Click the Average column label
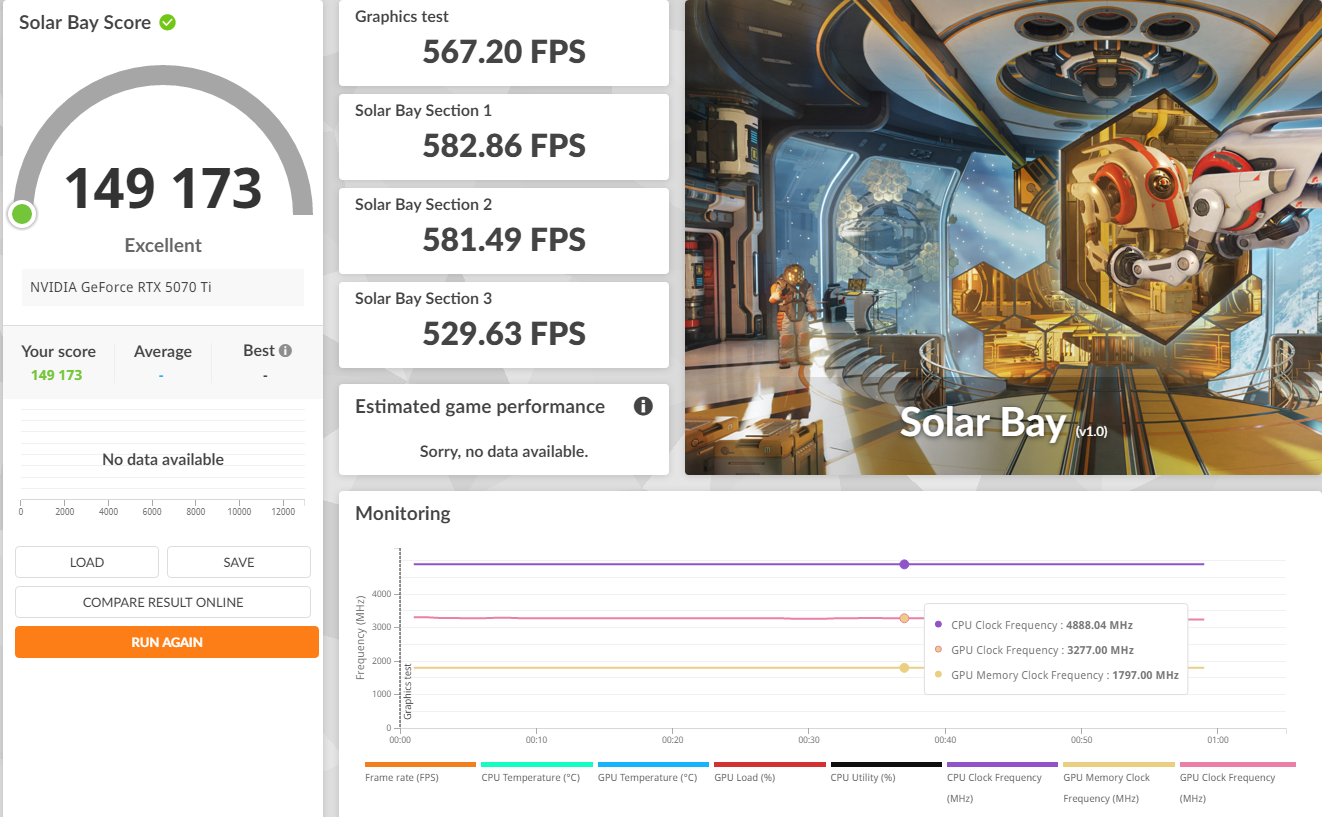Viewport: 1322px width, 817px height. (162, 351)
